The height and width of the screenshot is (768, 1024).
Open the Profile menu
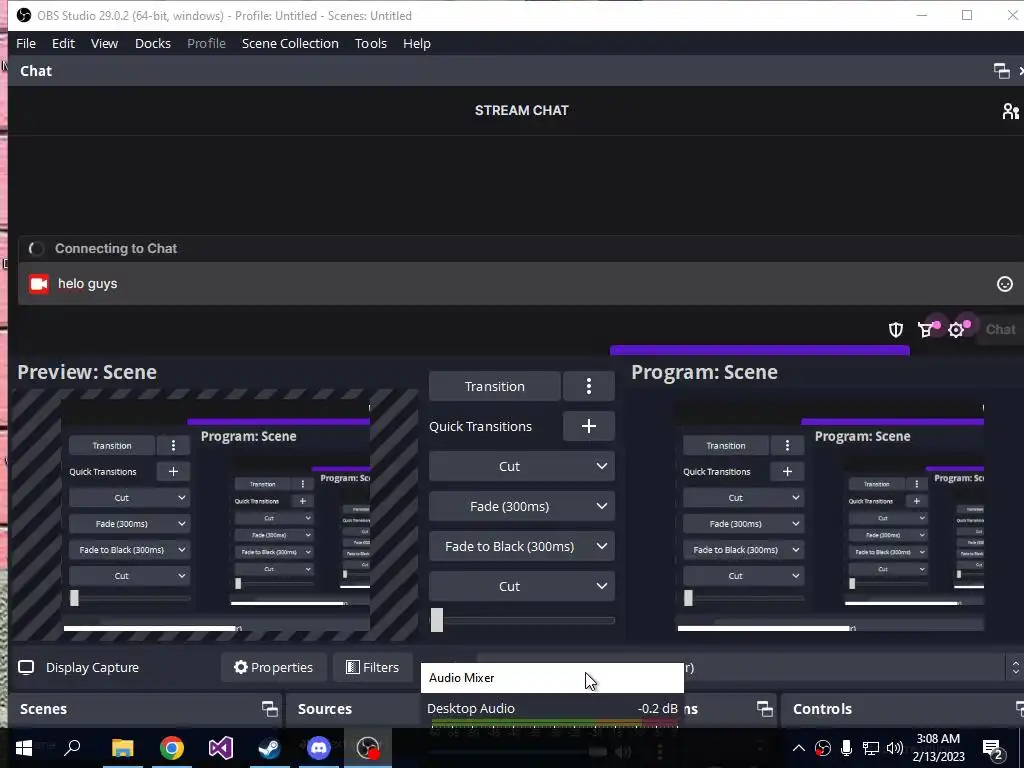click(x=206, y=43)
